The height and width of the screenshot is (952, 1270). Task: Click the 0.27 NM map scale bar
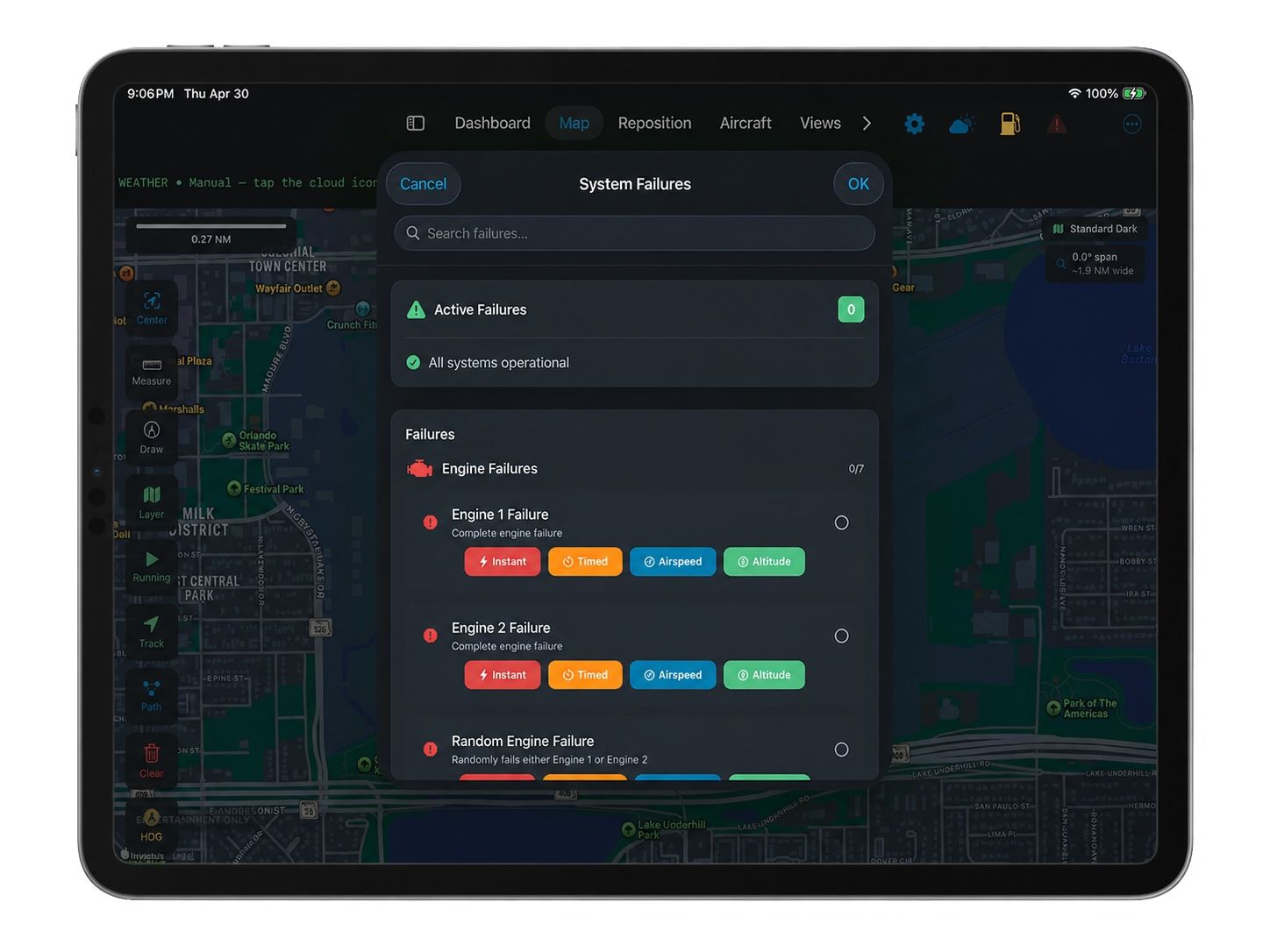click(210, 233)
